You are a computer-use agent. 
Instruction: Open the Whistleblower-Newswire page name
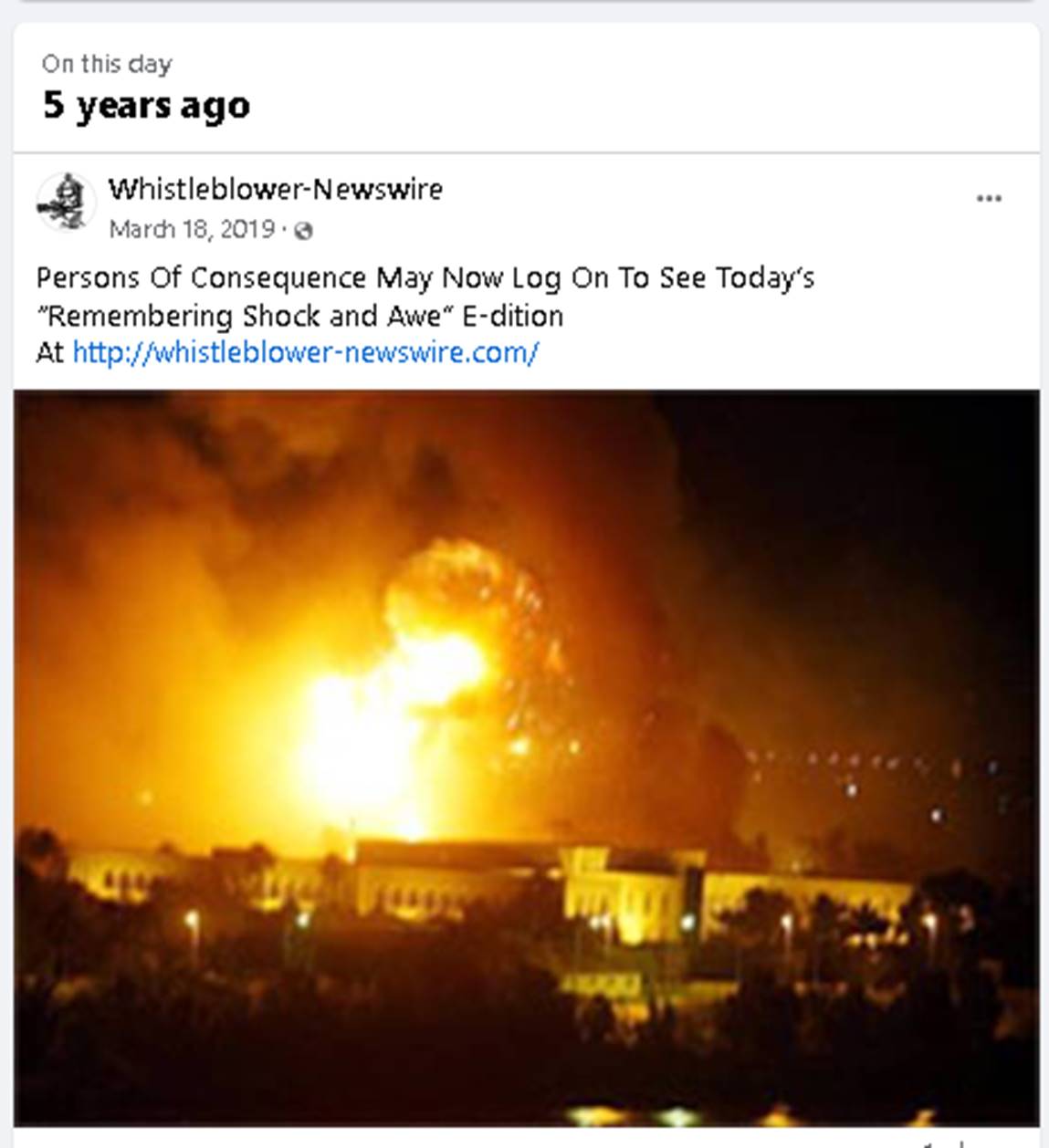coord(276,189)
